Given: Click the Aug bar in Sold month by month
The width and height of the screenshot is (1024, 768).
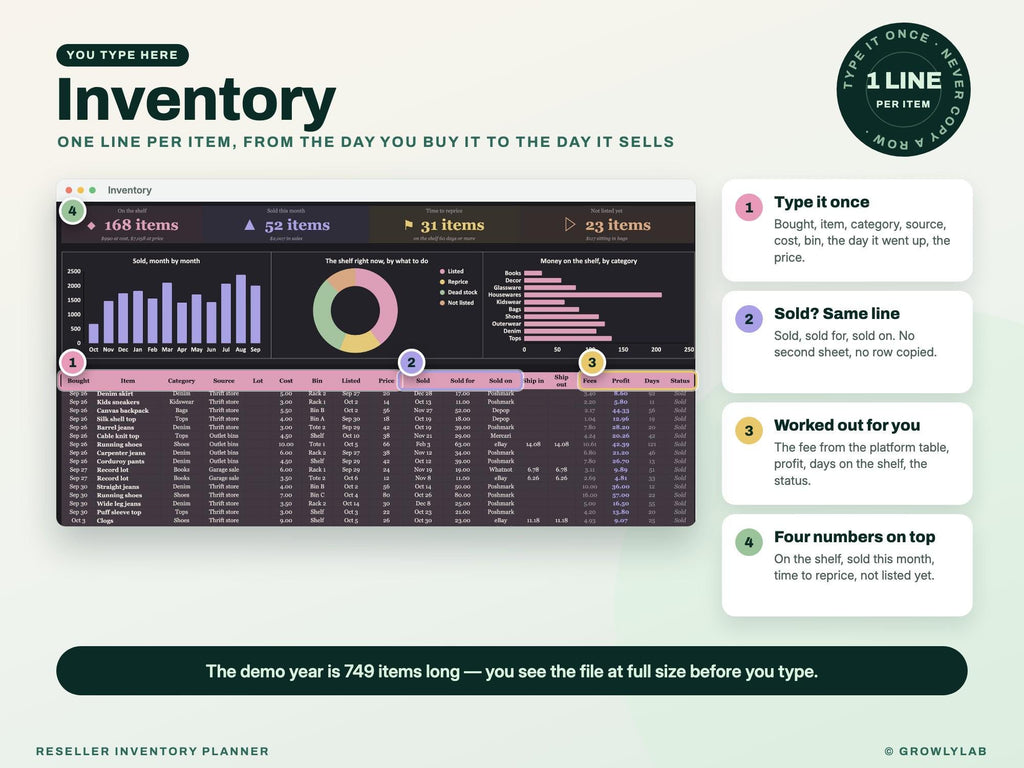Looking at the screenshot, I should [x=241, y=309].
